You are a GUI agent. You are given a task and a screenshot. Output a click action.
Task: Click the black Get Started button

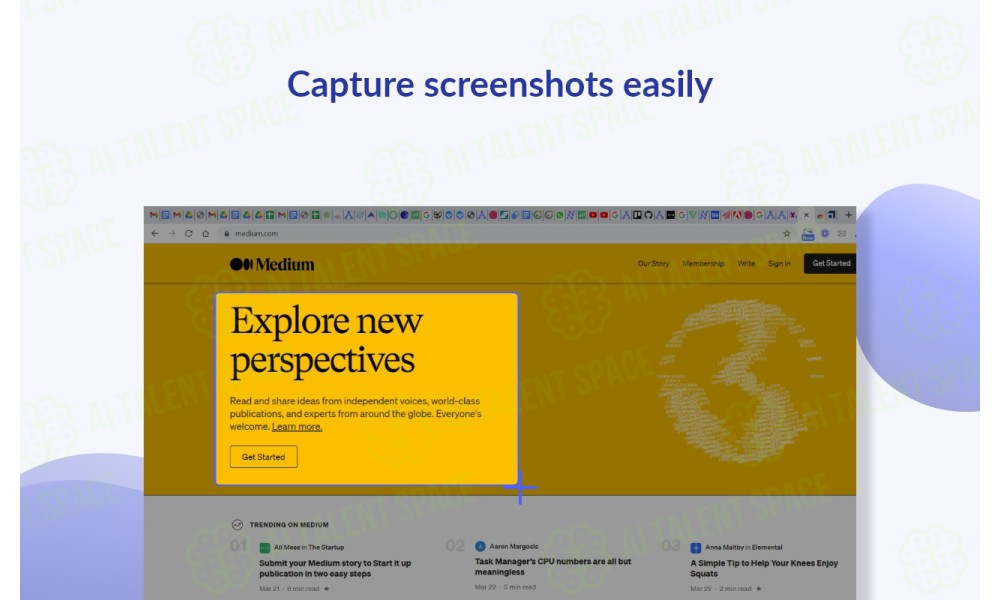[x=830, y=263]
